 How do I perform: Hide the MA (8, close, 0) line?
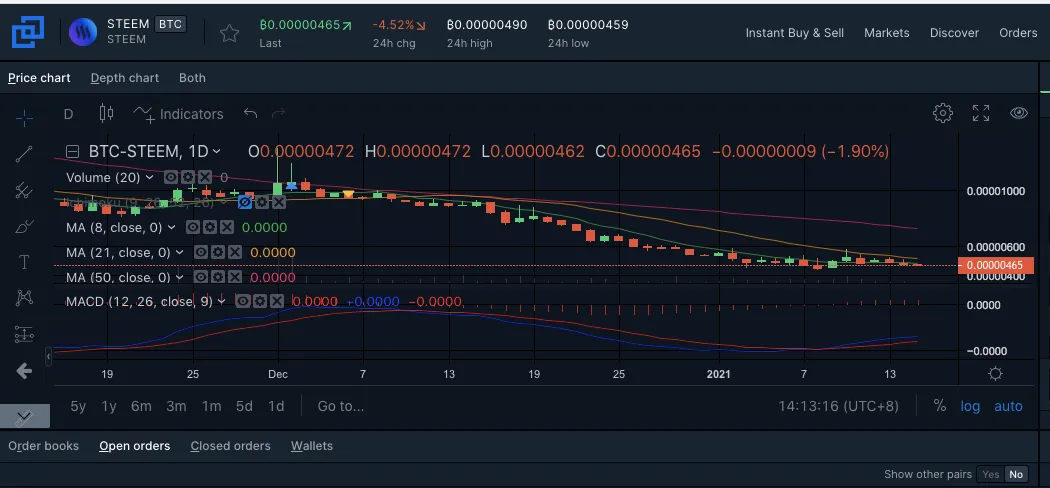coord(193,228)
